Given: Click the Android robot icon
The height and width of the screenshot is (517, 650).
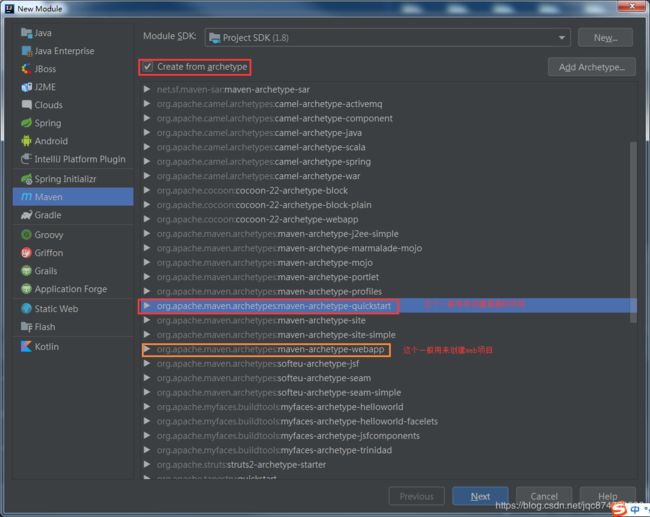Looking at the screenshot, I should [x=27, y=141].
